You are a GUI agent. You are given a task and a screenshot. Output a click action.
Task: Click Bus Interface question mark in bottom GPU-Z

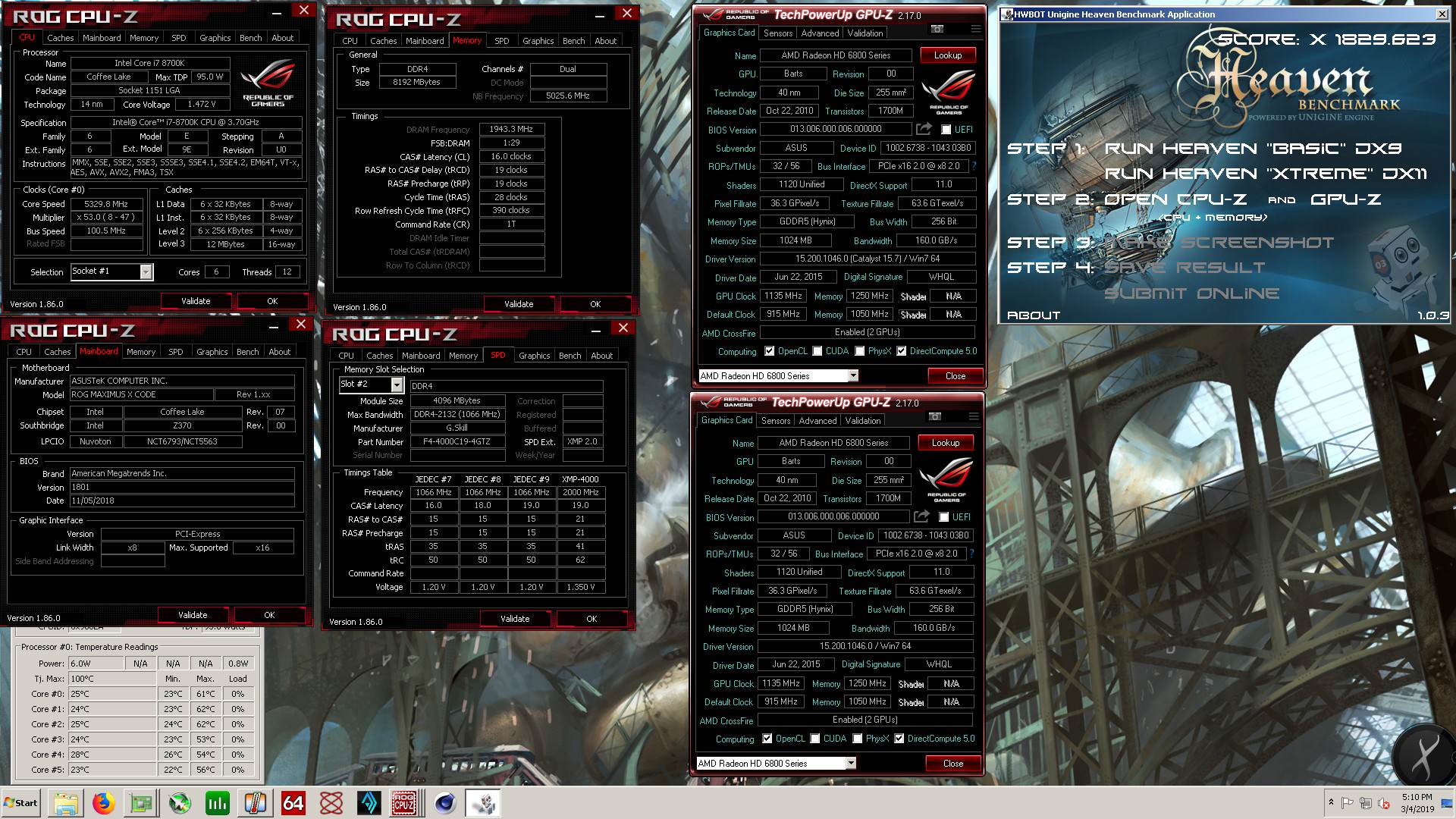pyautogui.click(x=971, y=554)
